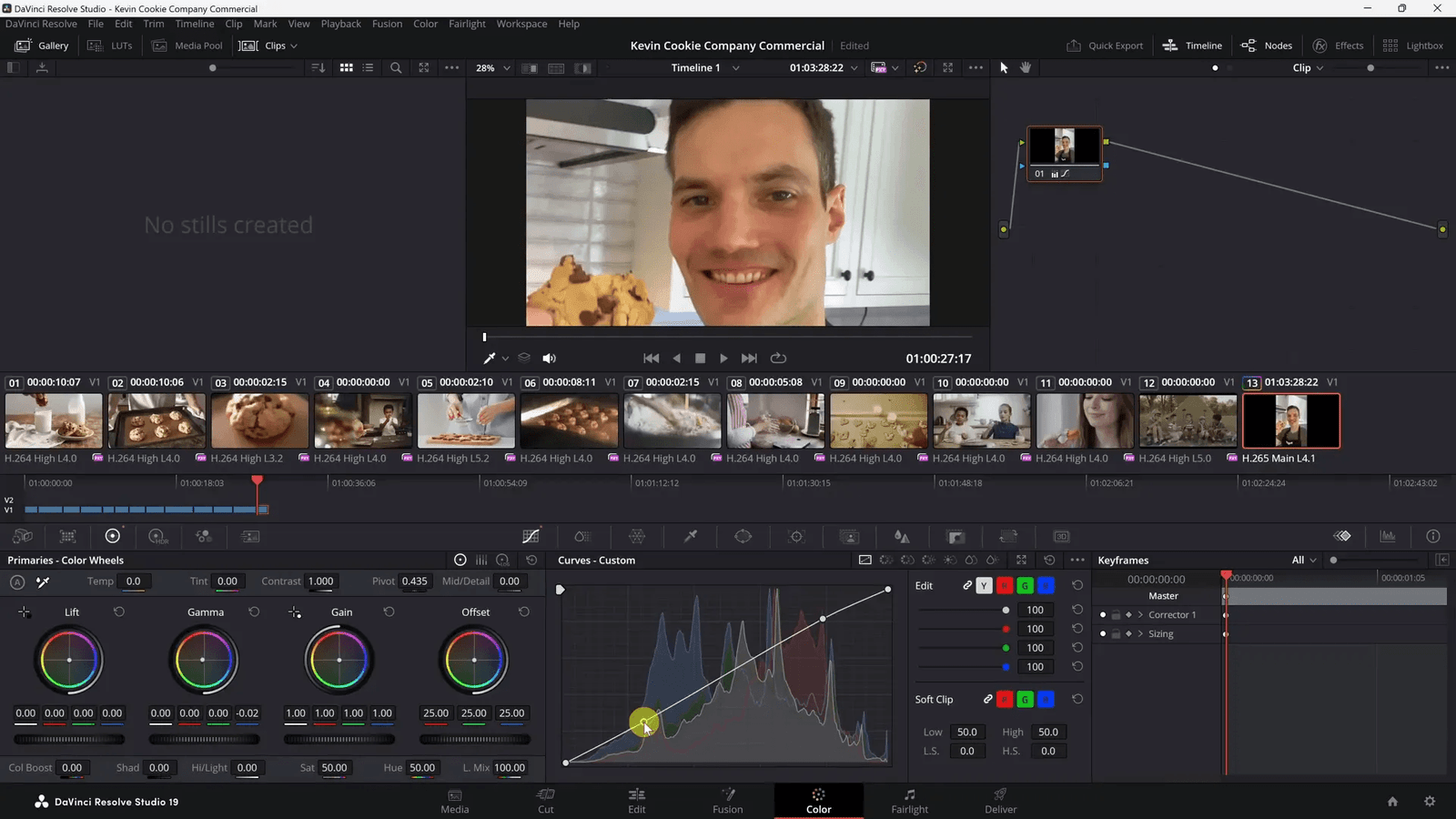
Task: Toggle the blue curve edit channel
Action: (1046, 586)
